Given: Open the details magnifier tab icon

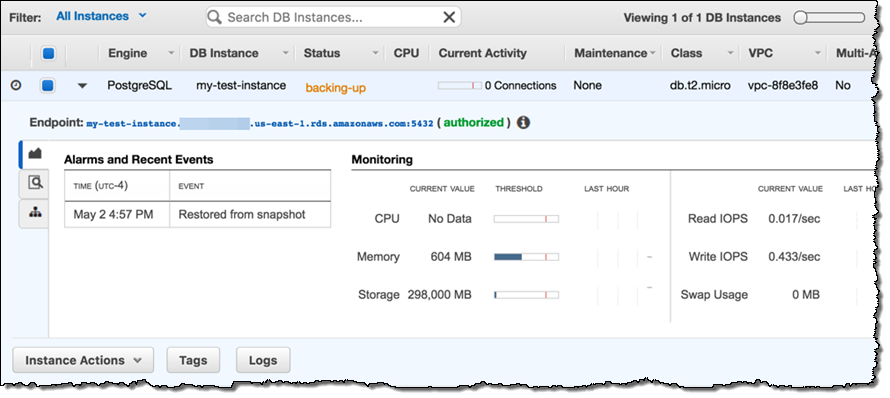Looking at the screenshot, I should (x=35, y=182).
